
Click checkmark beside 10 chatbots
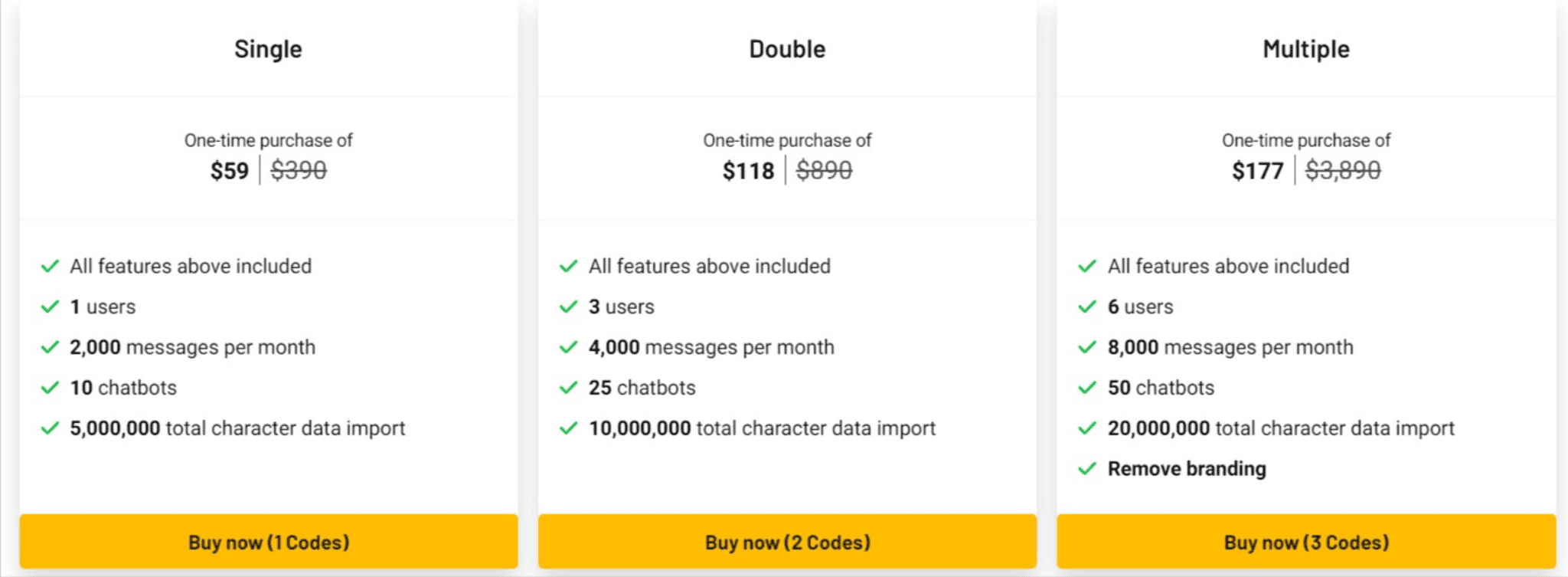(50, 388)
